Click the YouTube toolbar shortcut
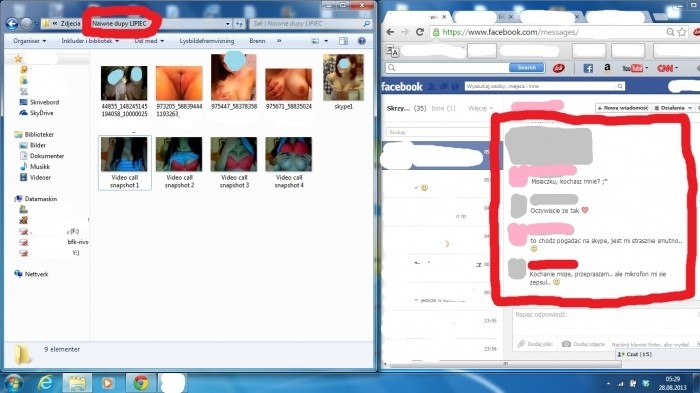 coord(633,68)
